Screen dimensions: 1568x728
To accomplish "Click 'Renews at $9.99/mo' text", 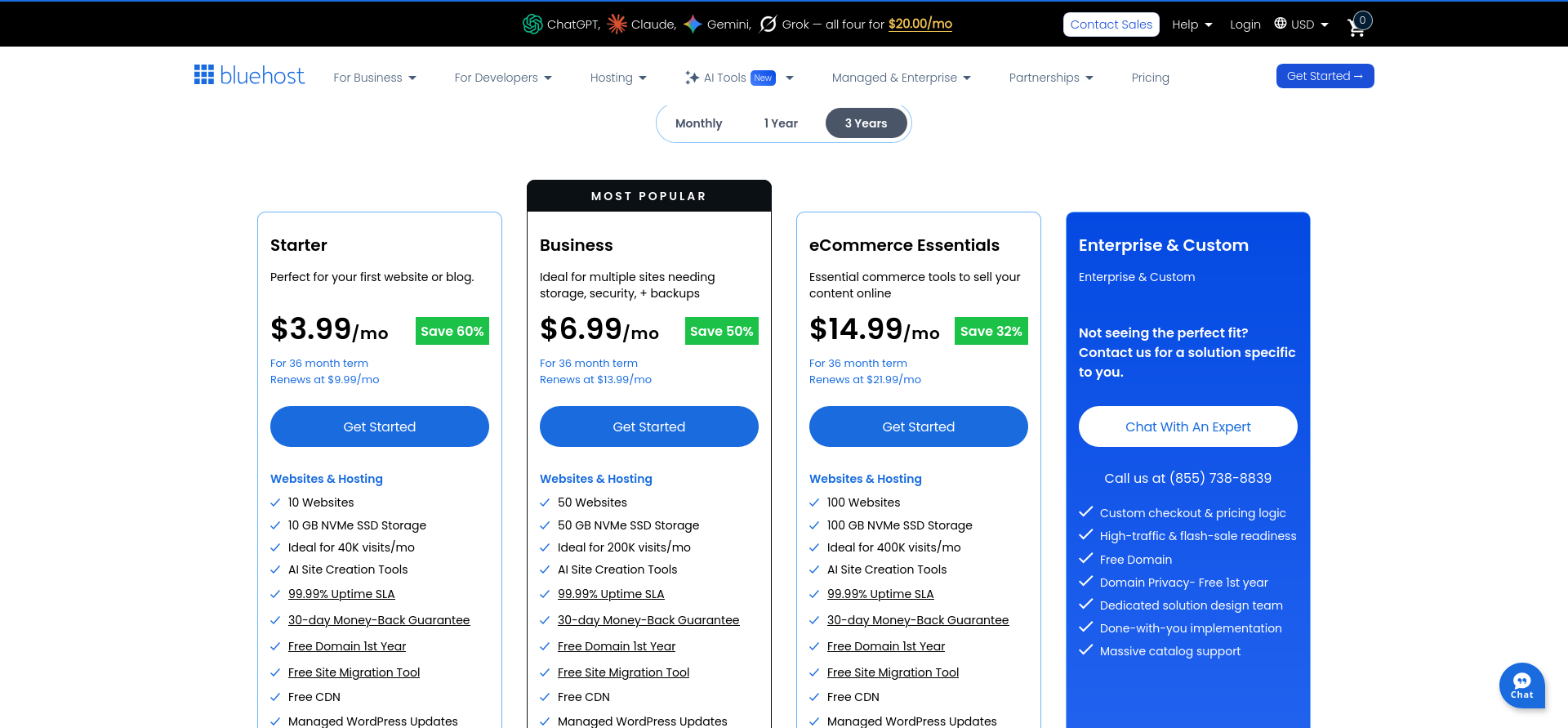I will click(x=325, y=379).
